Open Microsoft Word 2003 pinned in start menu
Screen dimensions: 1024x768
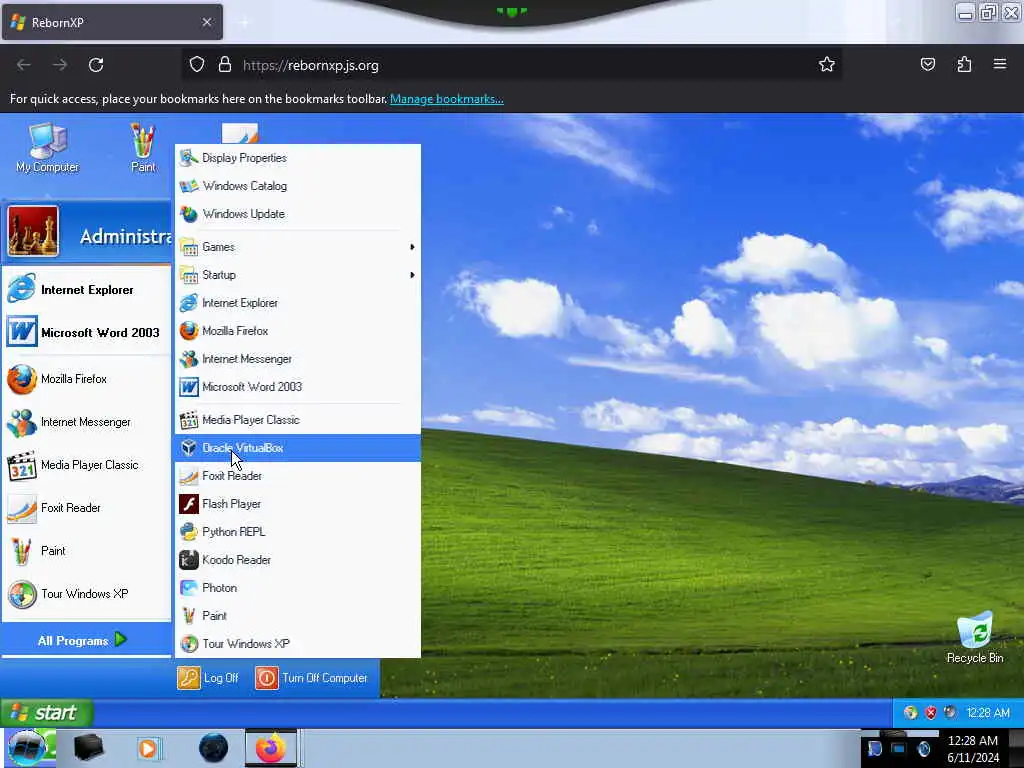click(x=86, y=332)
